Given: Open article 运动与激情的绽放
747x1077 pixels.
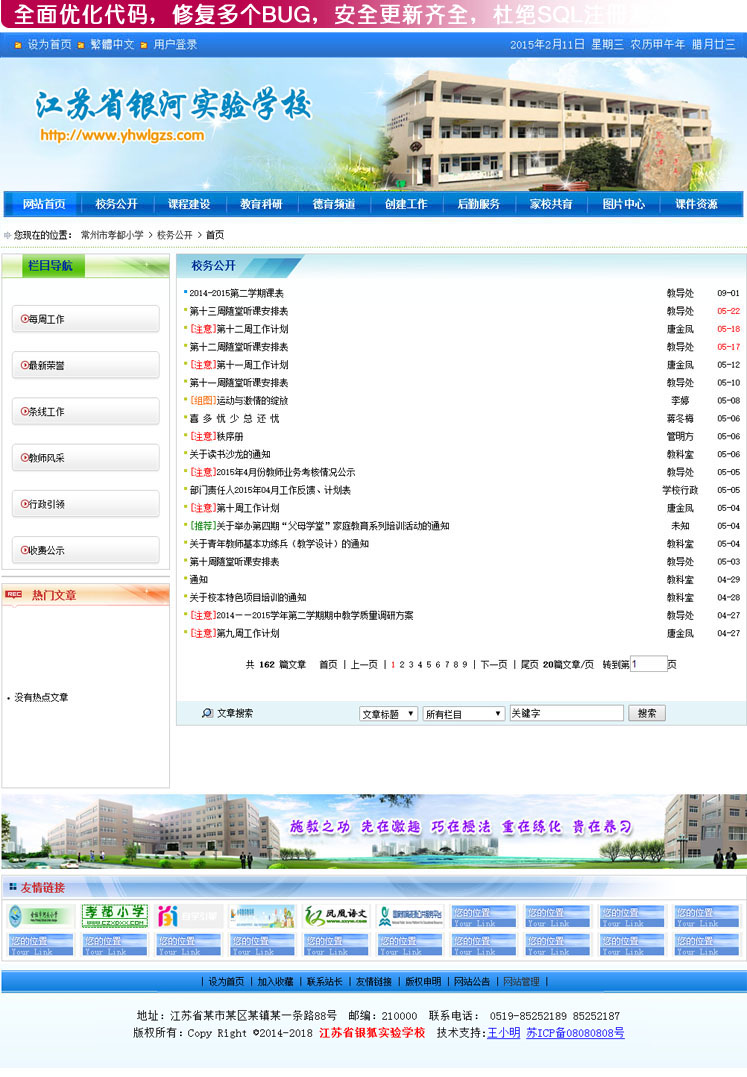Looking at the screenshot, I should 252,400.
